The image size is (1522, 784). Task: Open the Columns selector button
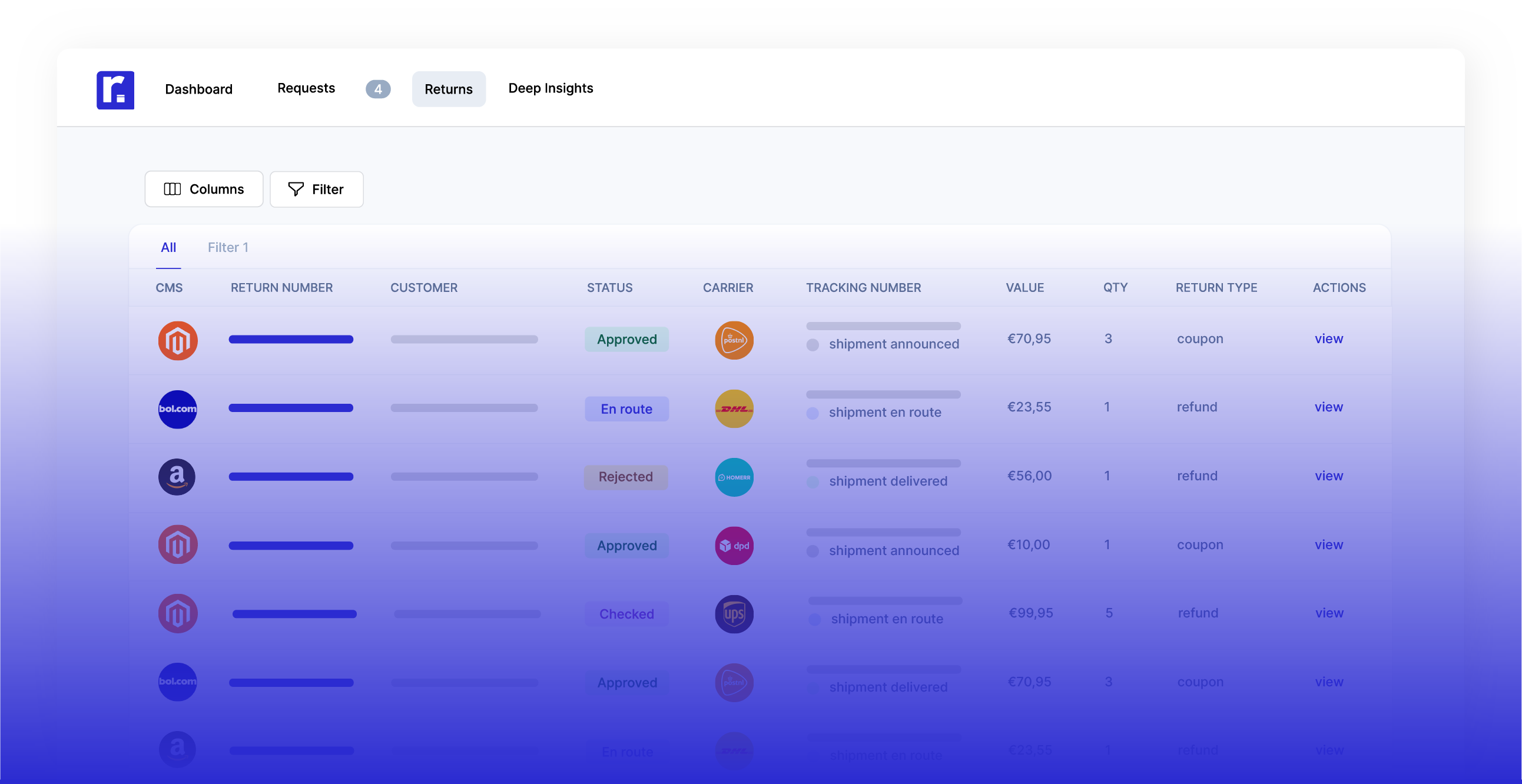pos(204,189)
